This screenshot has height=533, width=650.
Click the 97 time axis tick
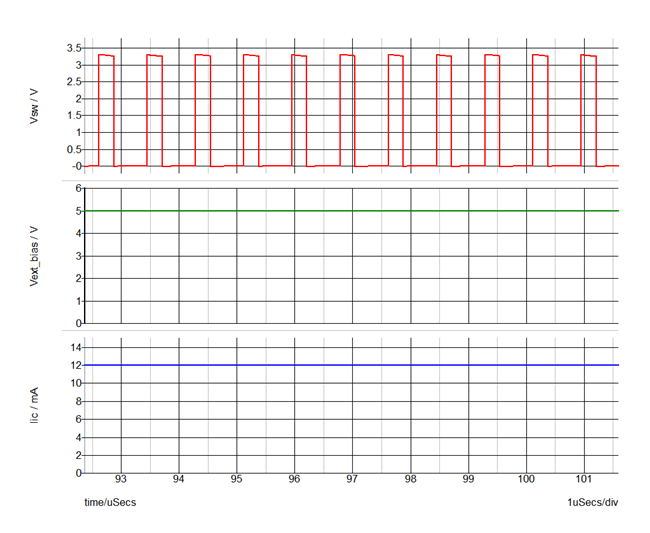352,479
